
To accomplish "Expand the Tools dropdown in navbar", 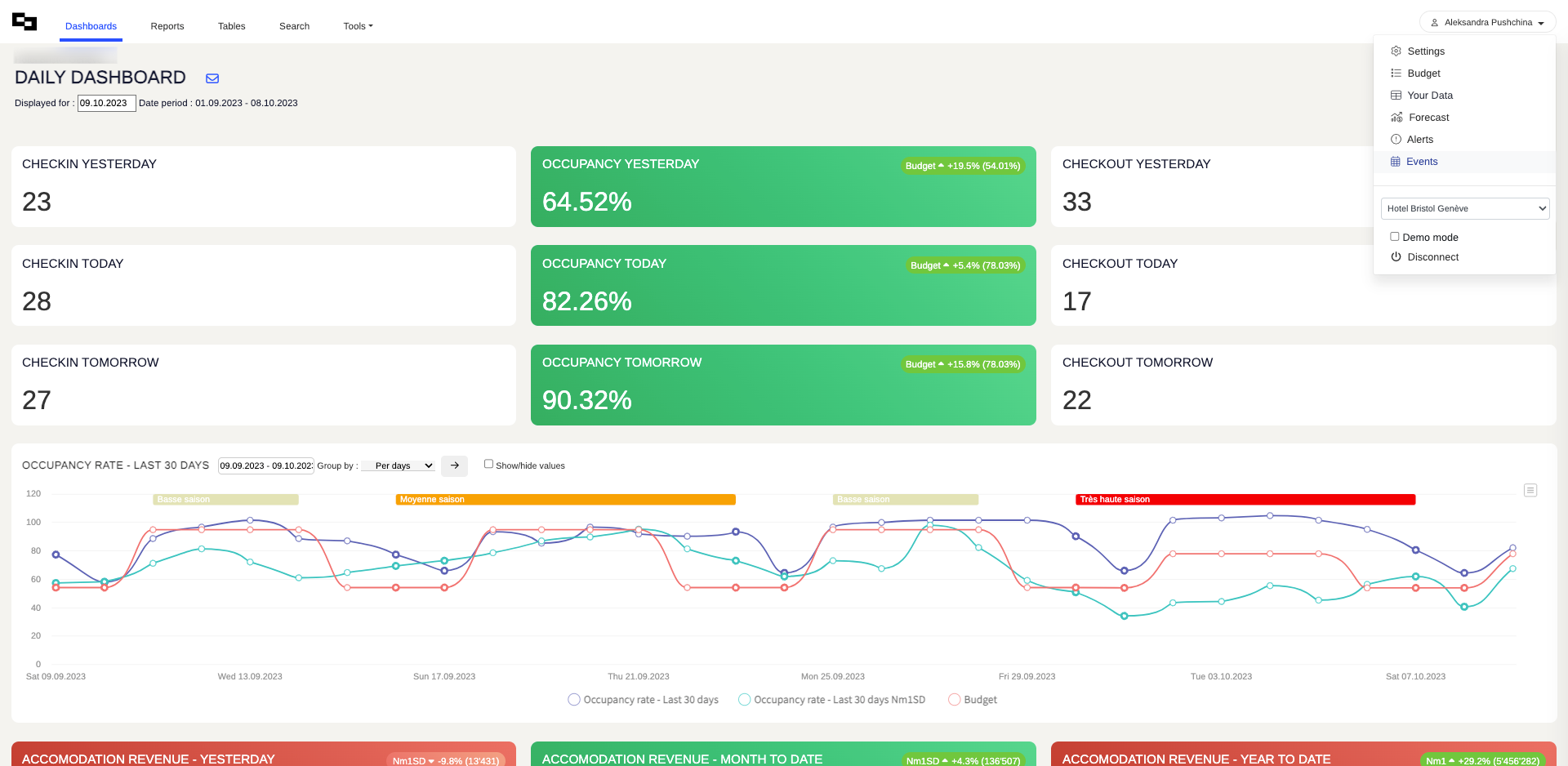I will 358,26.
